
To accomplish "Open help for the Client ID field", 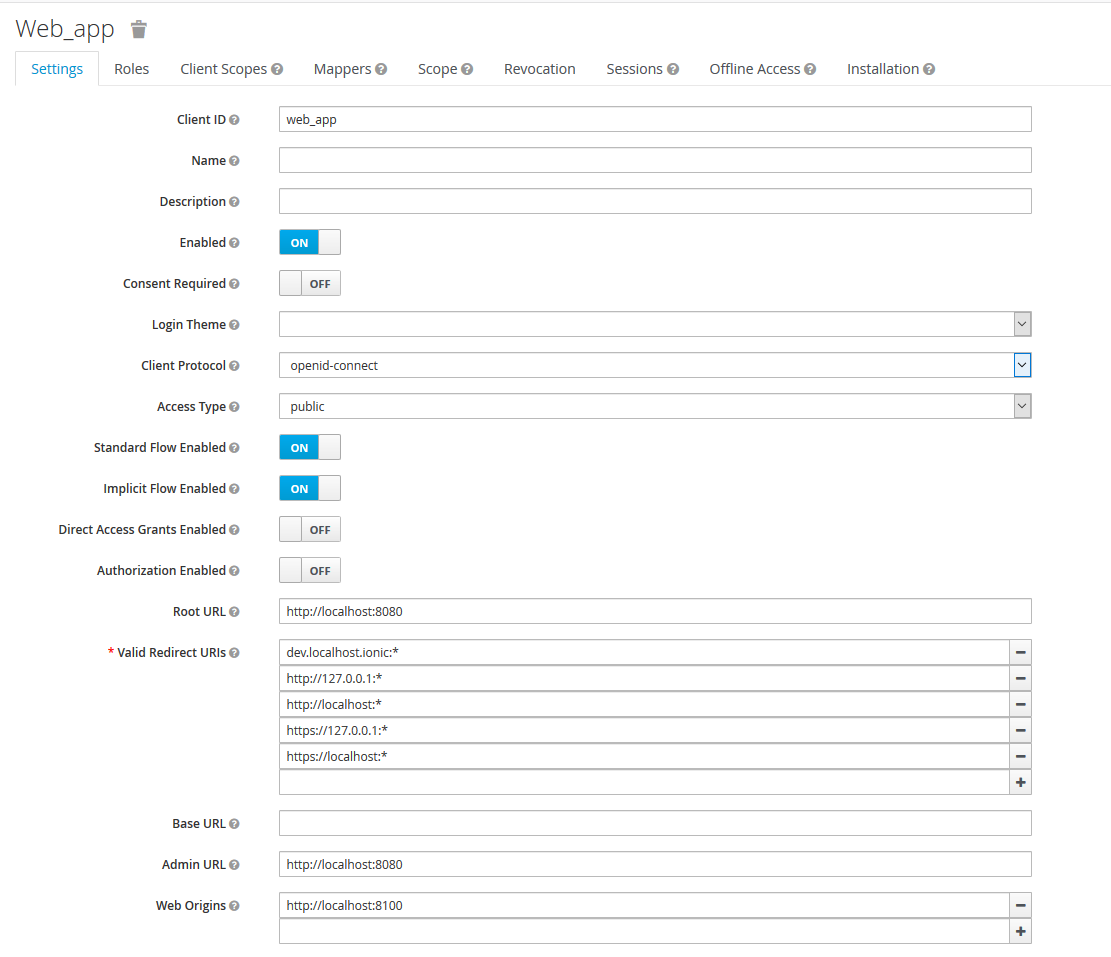I will click(236, 119).
